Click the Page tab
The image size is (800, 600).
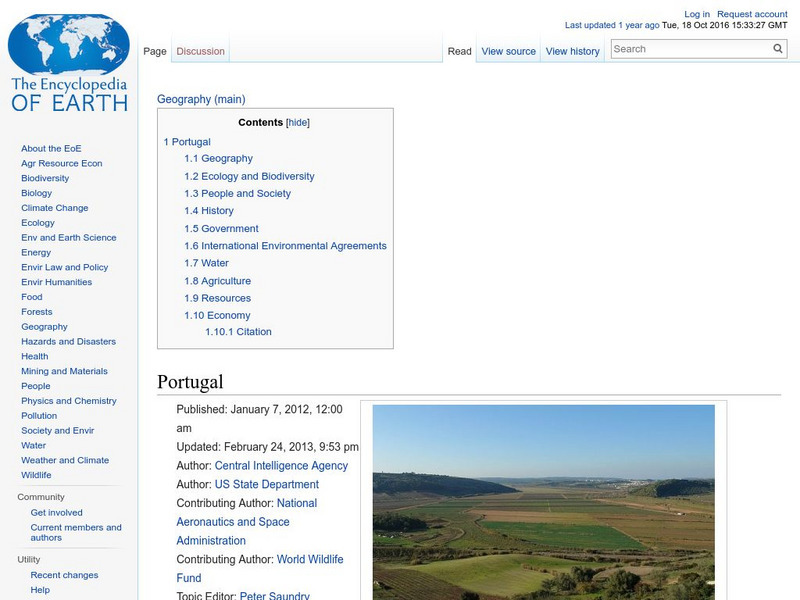click(x=156, y=49)
